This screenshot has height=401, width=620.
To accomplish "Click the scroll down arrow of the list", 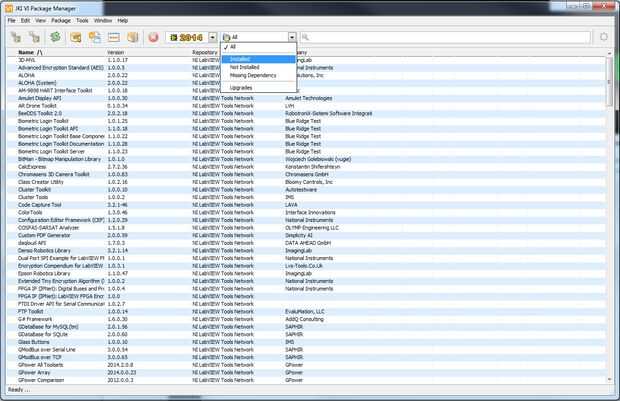I will [609, 380].
